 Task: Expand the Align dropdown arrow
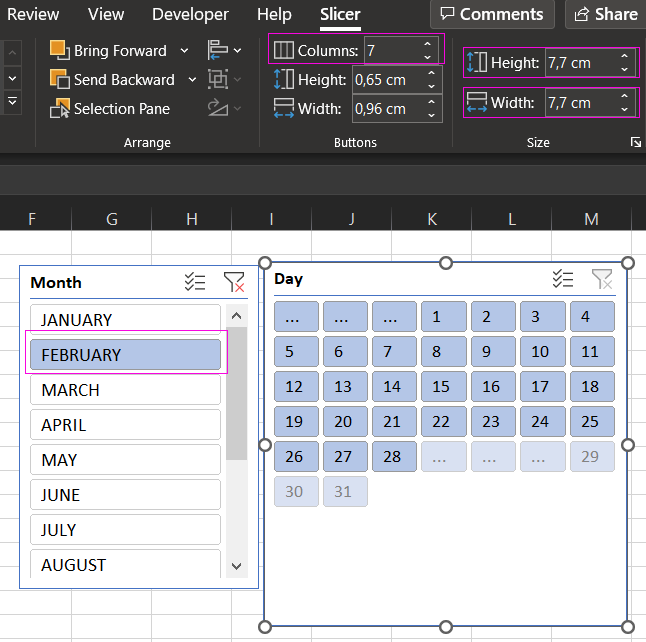(237, 50)
